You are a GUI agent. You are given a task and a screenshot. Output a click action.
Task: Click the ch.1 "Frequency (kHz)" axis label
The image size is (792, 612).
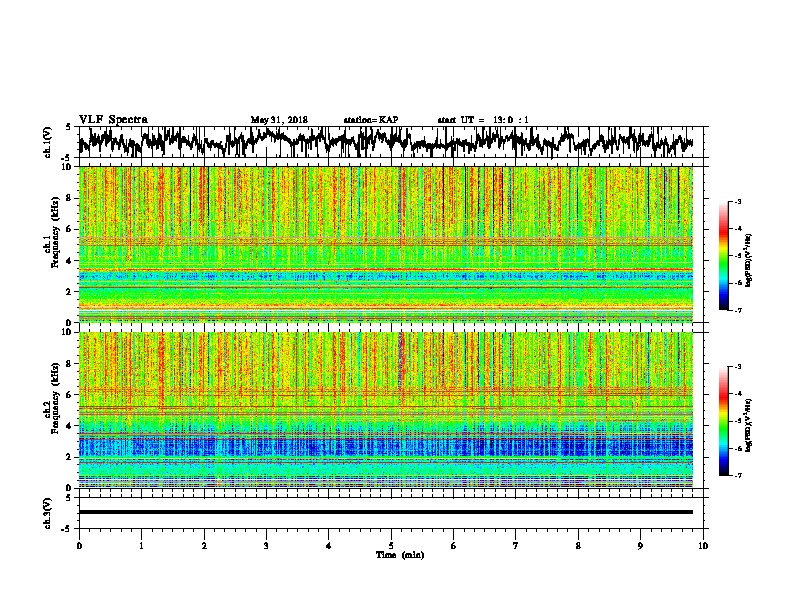coord(56,232)
